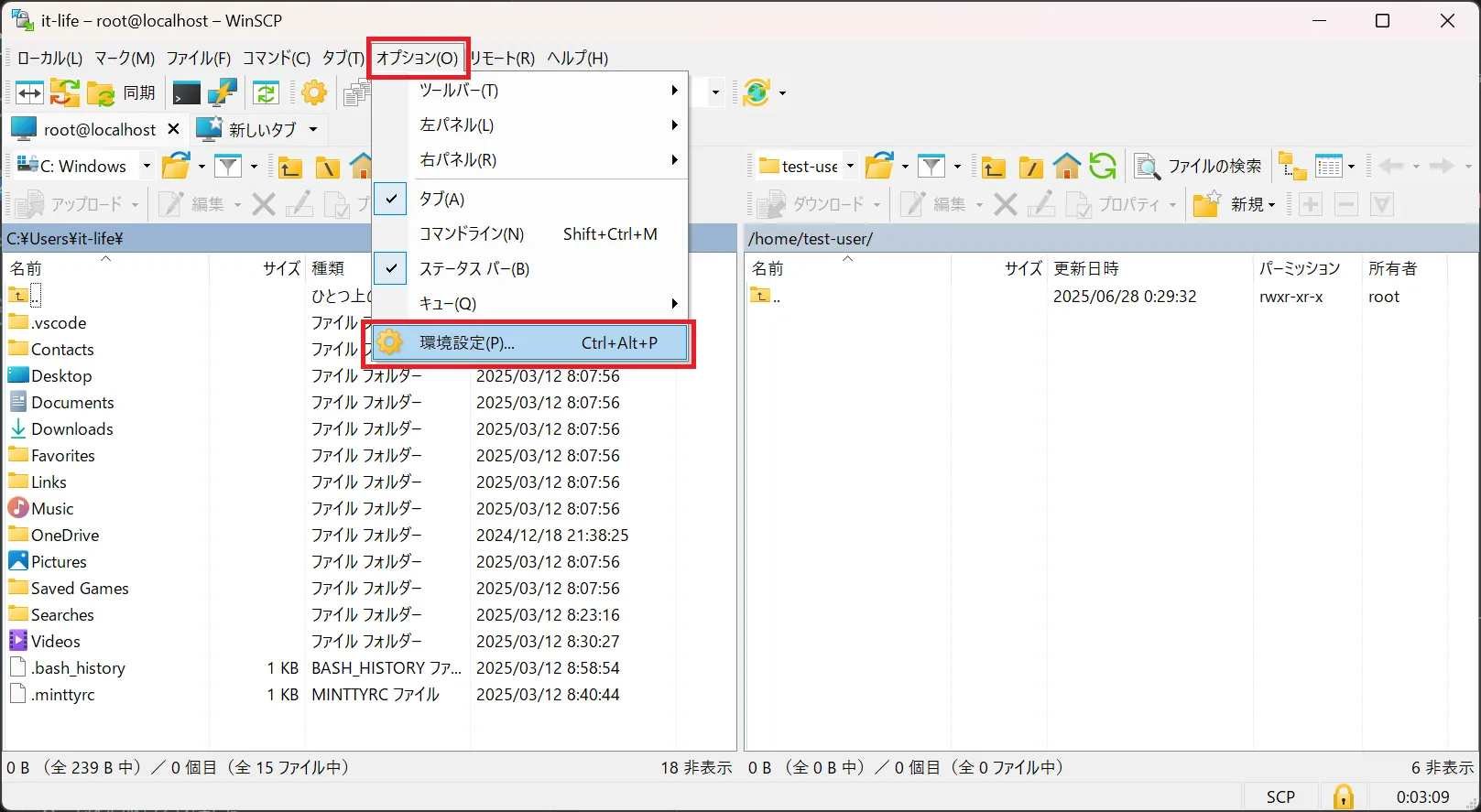Open the ローカル(L) menu
The image size is (1481, 812).
(49, 58)
